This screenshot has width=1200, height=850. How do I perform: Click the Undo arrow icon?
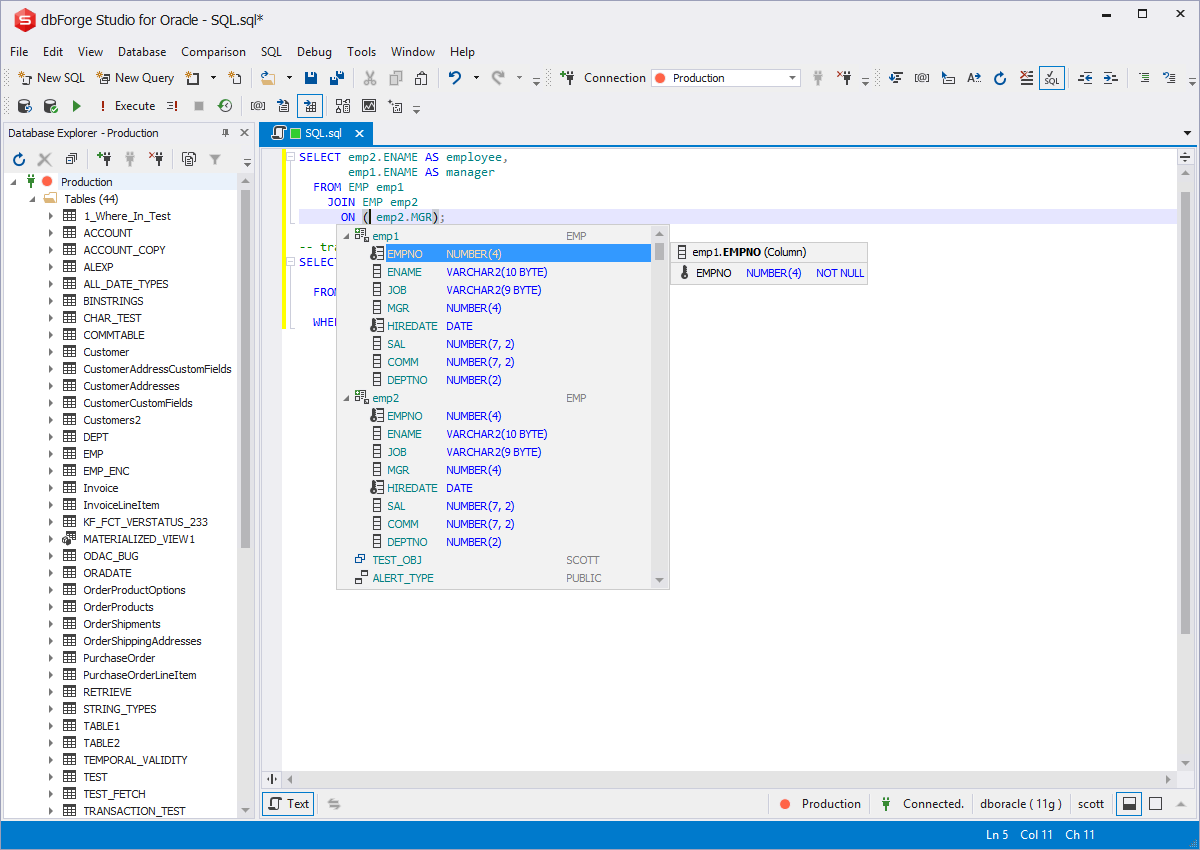click(x=455, y=78)
